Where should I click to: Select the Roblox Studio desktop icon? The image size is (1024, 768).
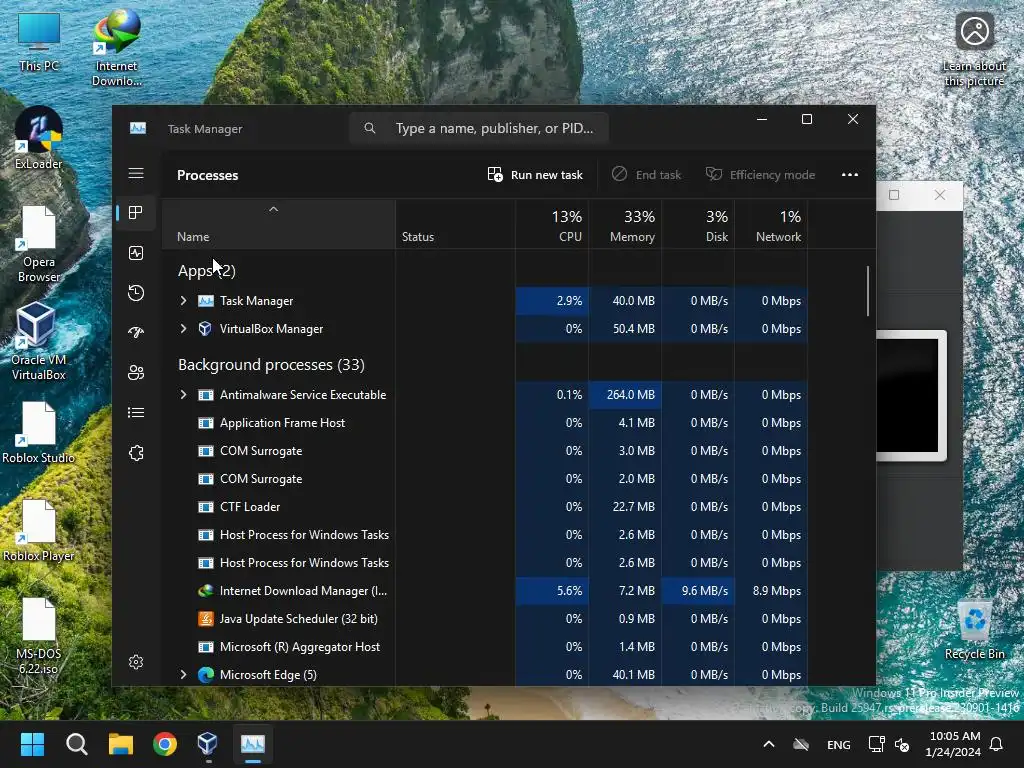point(39,432)
